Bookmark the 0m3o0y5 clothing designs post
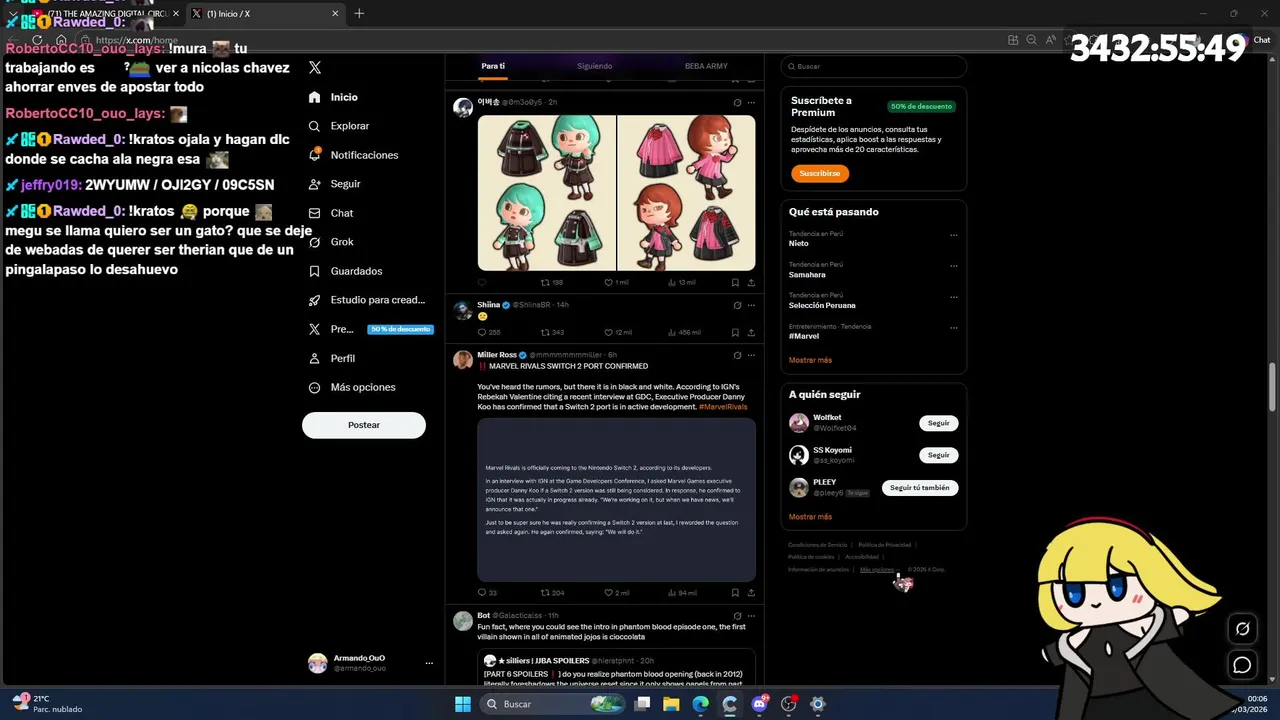This screenshot has height=720, width=1280. (735, 283)
